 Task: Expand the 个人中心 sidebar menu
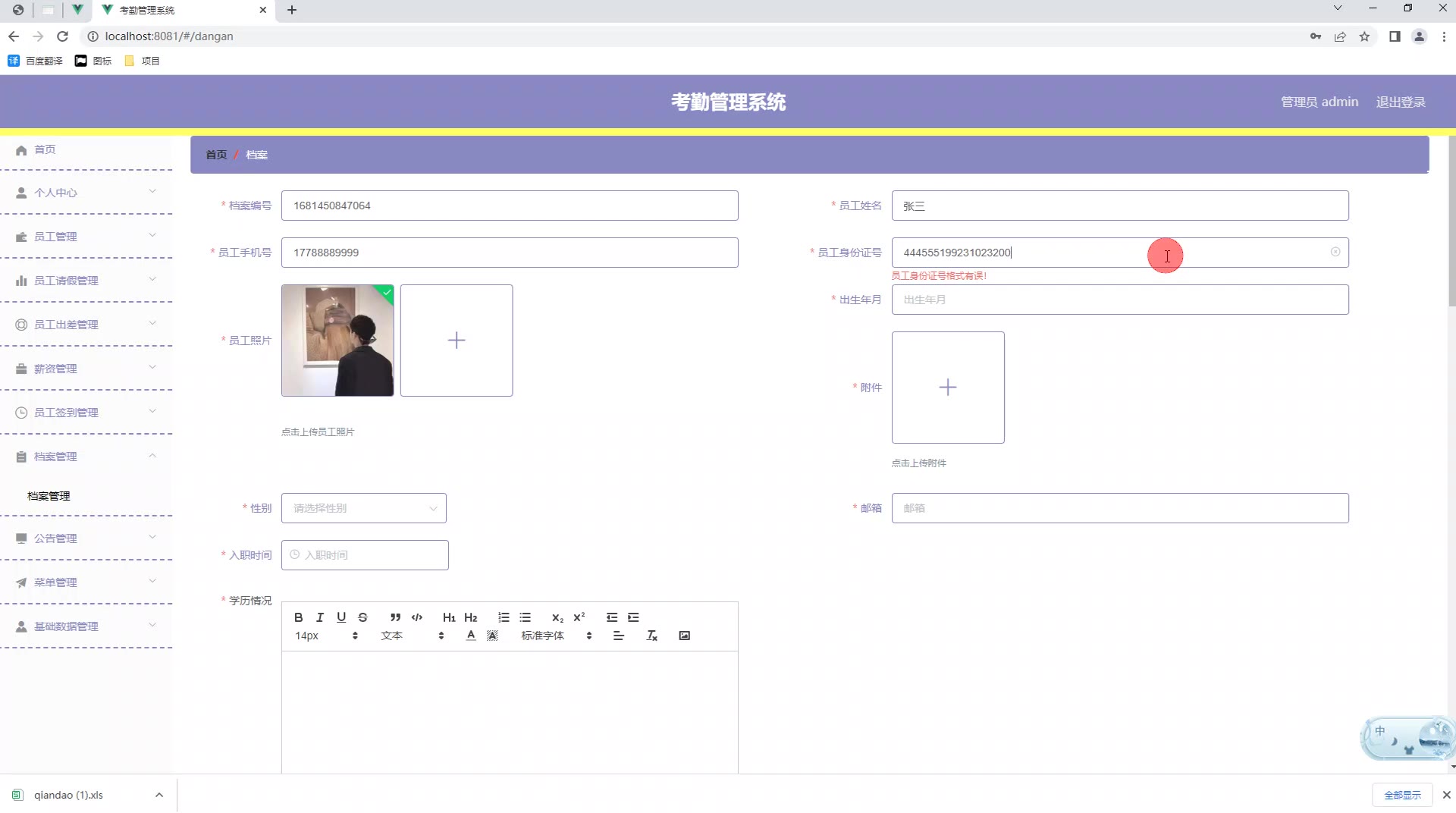[x=86, y=193]
